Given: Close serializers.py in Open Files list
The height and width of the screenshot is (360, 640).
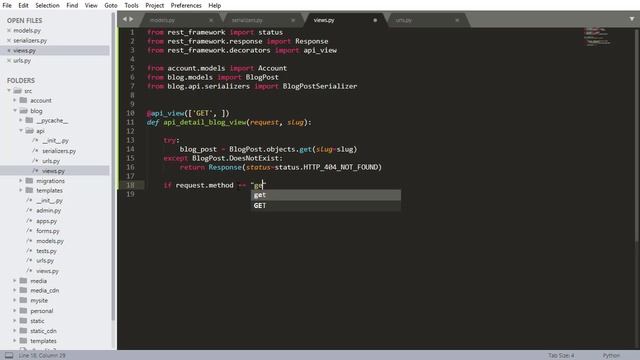Looking at the screenshot, I should click(9, 40).
